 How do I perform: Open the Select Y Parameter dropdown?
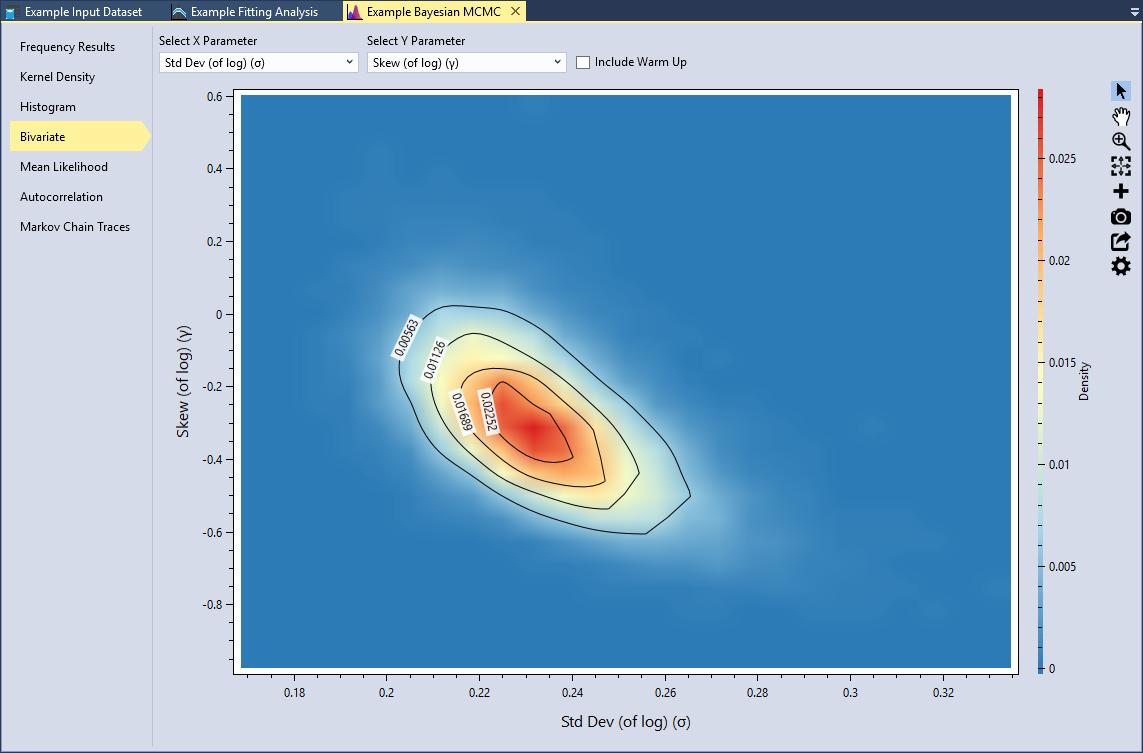[x=466, y=62]
